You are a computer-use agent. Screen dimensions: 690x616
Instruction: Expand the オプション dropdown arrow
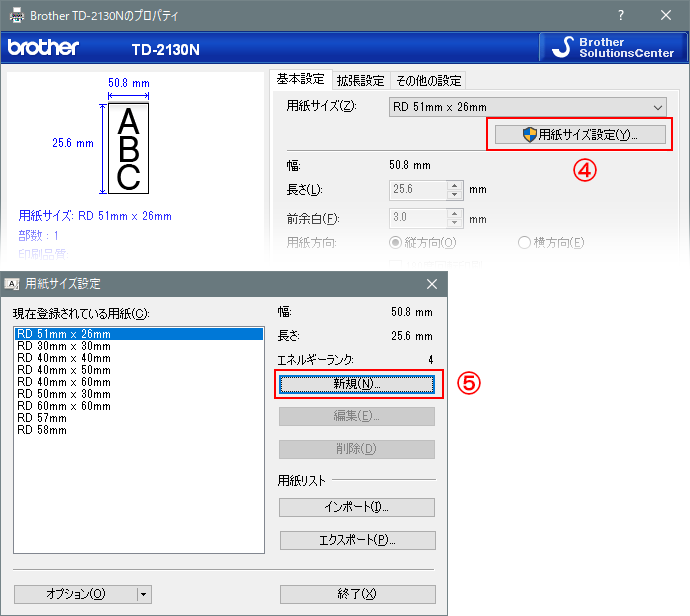[144, 594]
